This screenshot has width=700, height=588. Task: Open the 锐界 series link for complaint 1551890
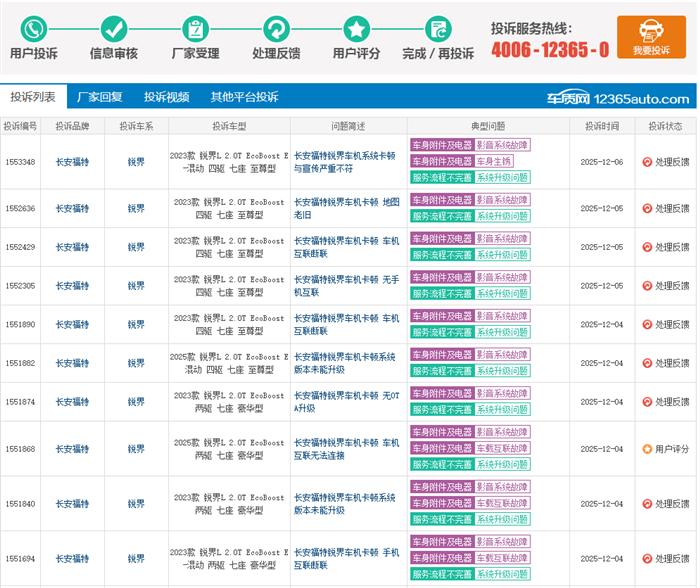coord(136,325)
